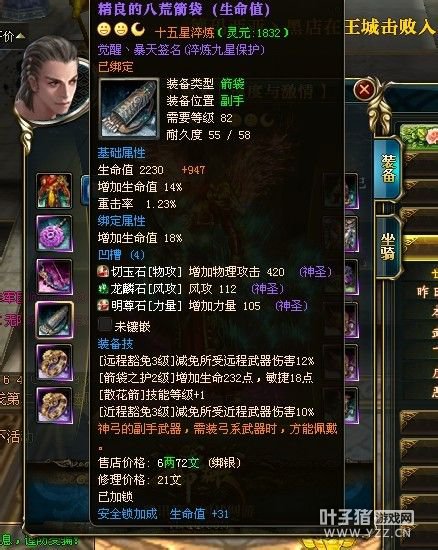Click the price sort arrow beside 价
This screenshot has width=438, height=550.
[20, 36]
